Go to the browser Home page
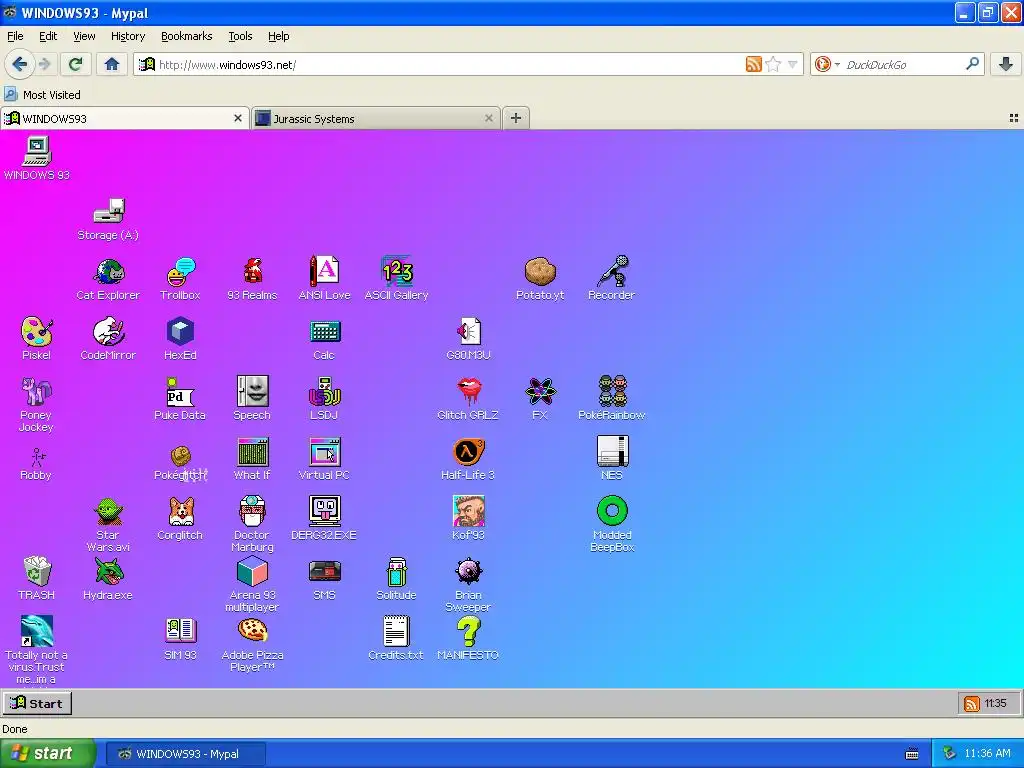This screenshot has height=768, width=1024. click(x=112, y=64)
